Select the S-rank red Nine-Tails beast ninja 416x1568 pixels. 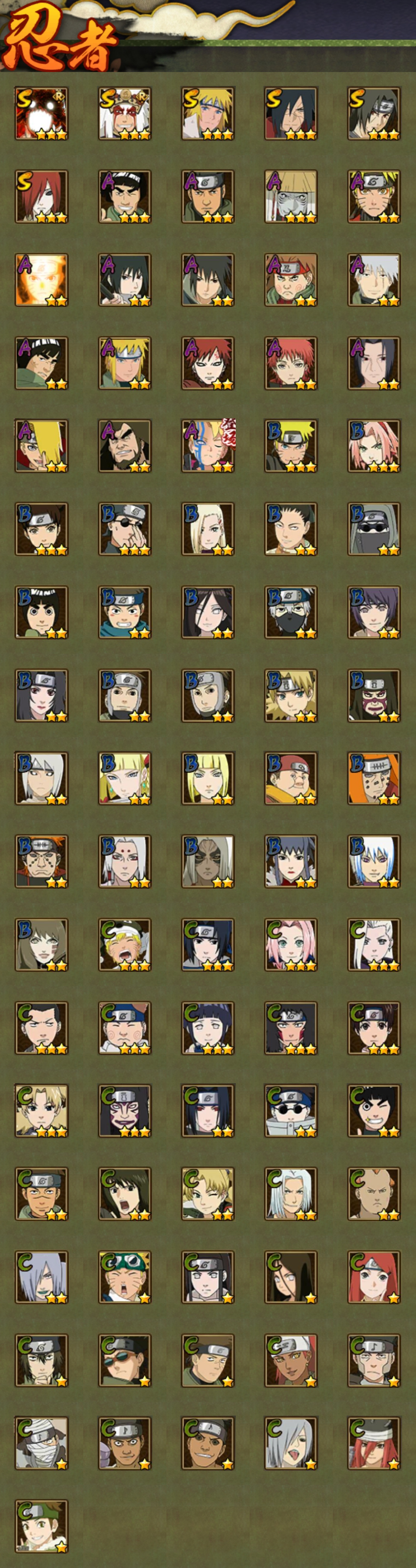[41, 113]
